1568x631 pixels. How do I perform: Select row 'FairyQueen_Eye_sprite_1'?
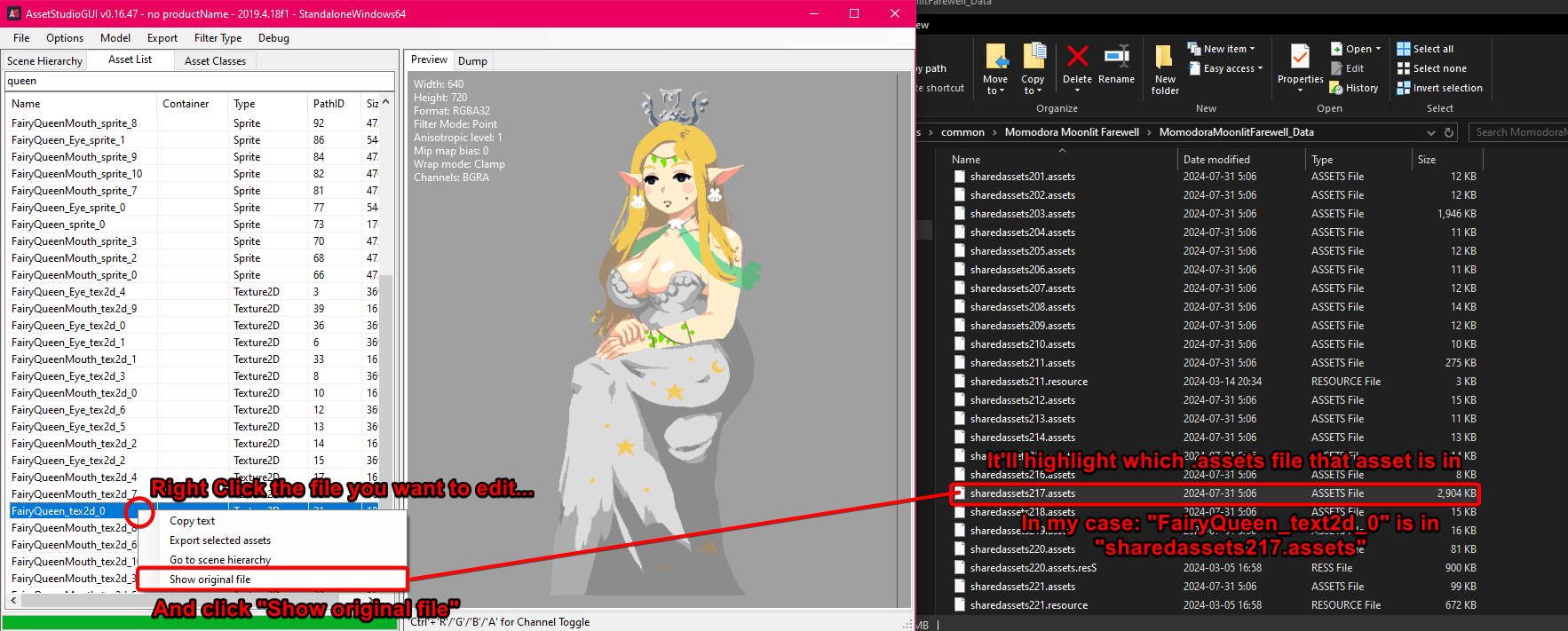pos(194,140)
